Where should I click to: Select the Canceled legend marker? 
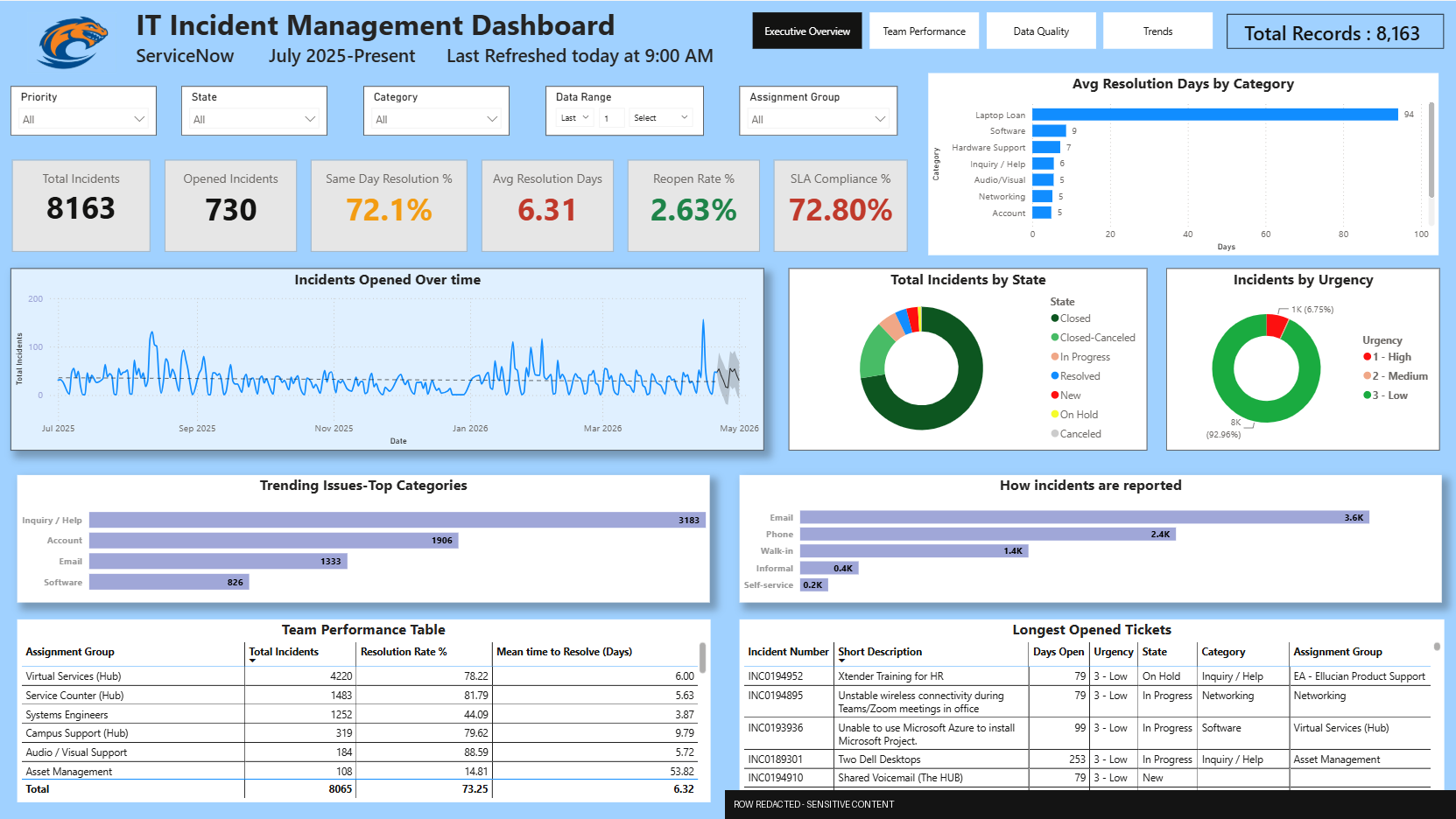(x=1055, y=434)
